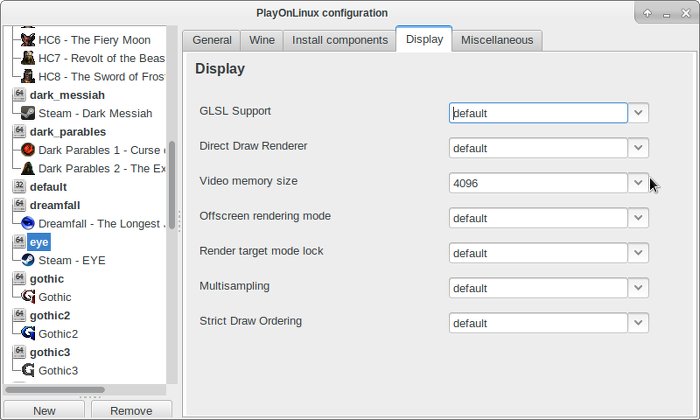Open the Video memory size dropdown arrow
Viewport: 700px width, 420px height.
(638, 183)
